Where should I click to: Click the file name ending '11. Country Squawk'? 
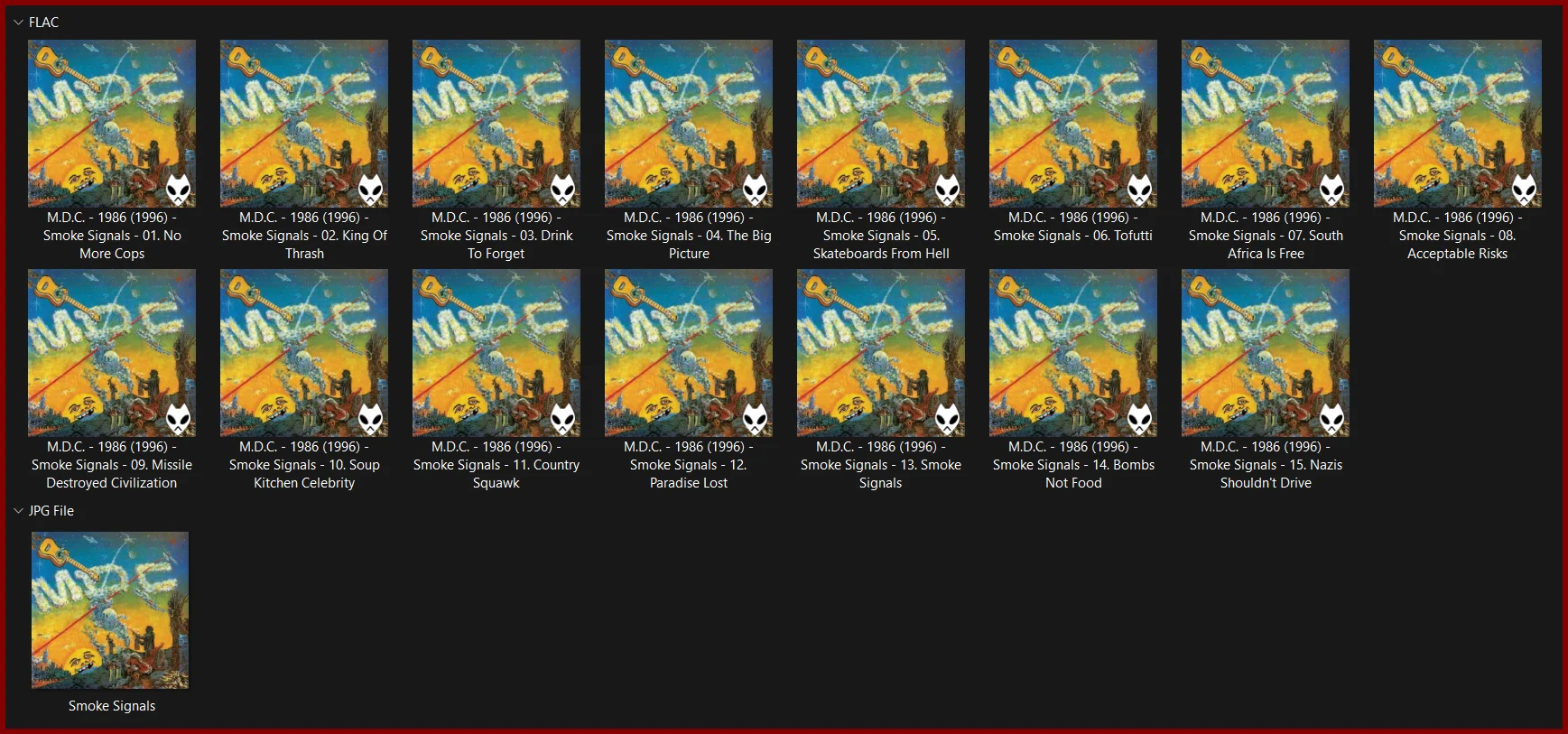(496, 465)
